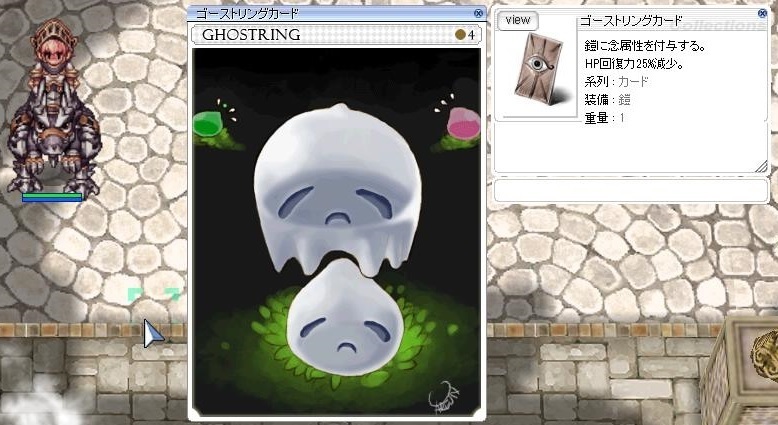
Task: Click the card window title bar ゴーストリングカード
Action: 336,14
